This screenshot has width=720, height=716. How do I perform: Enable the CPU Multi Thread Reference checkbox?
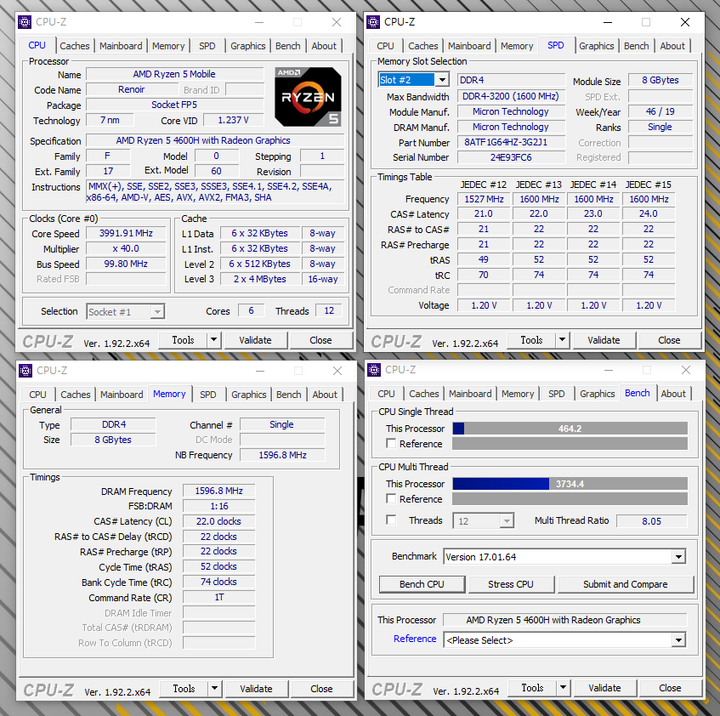click(x=391, y=498)
